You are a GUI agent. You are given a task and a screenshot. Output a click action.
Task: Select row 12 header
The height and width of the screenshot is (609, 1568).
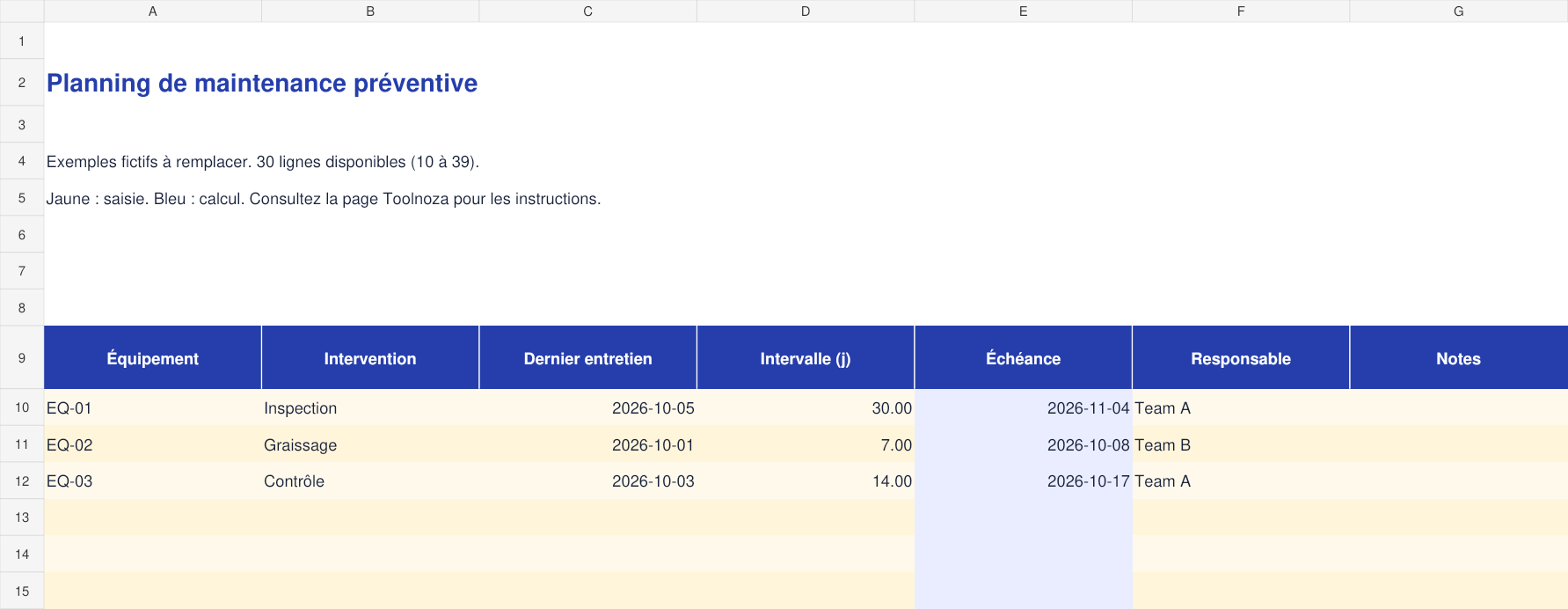22,481
